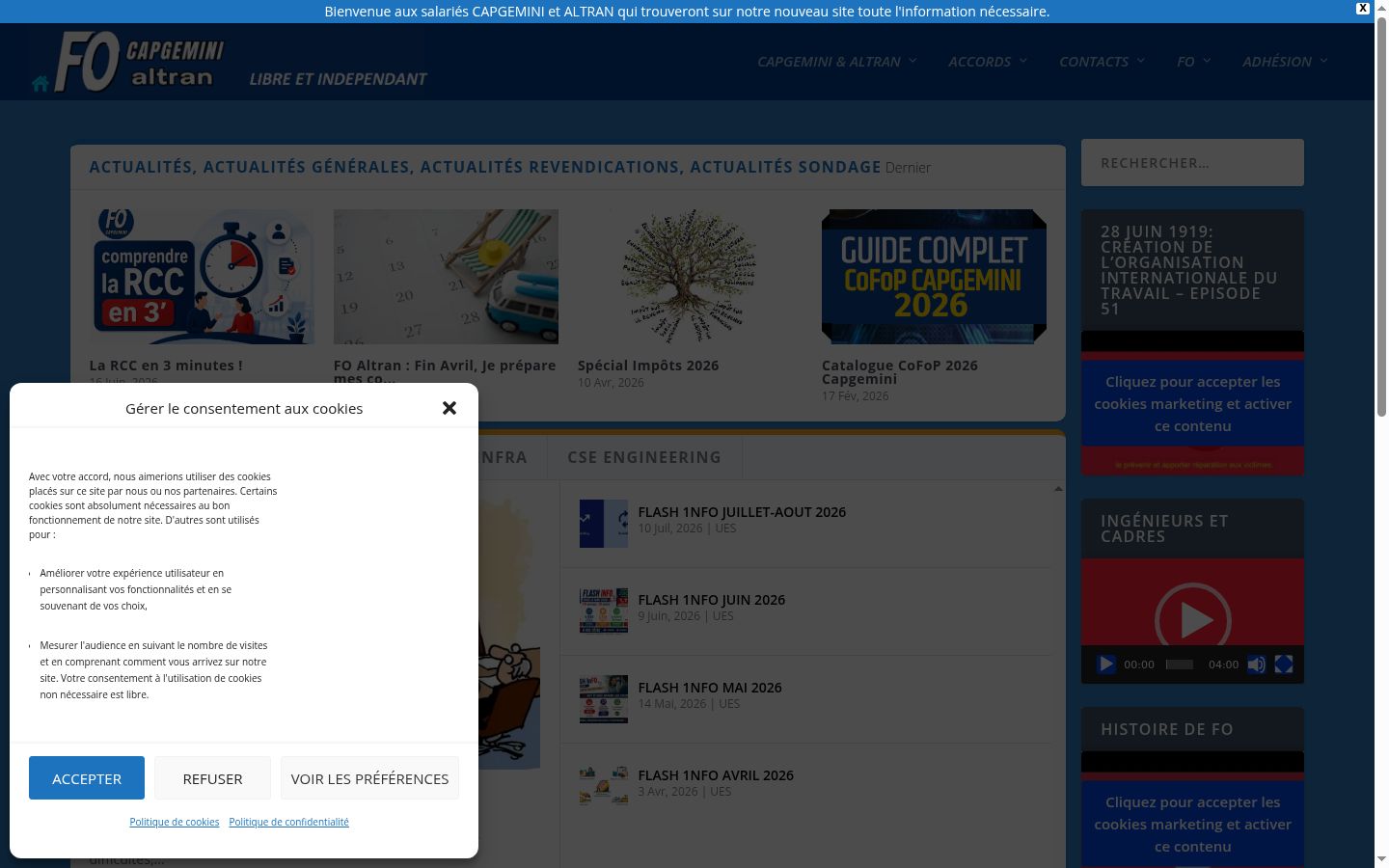Click Flash 1nfo Mai thumbnail image

604,699
